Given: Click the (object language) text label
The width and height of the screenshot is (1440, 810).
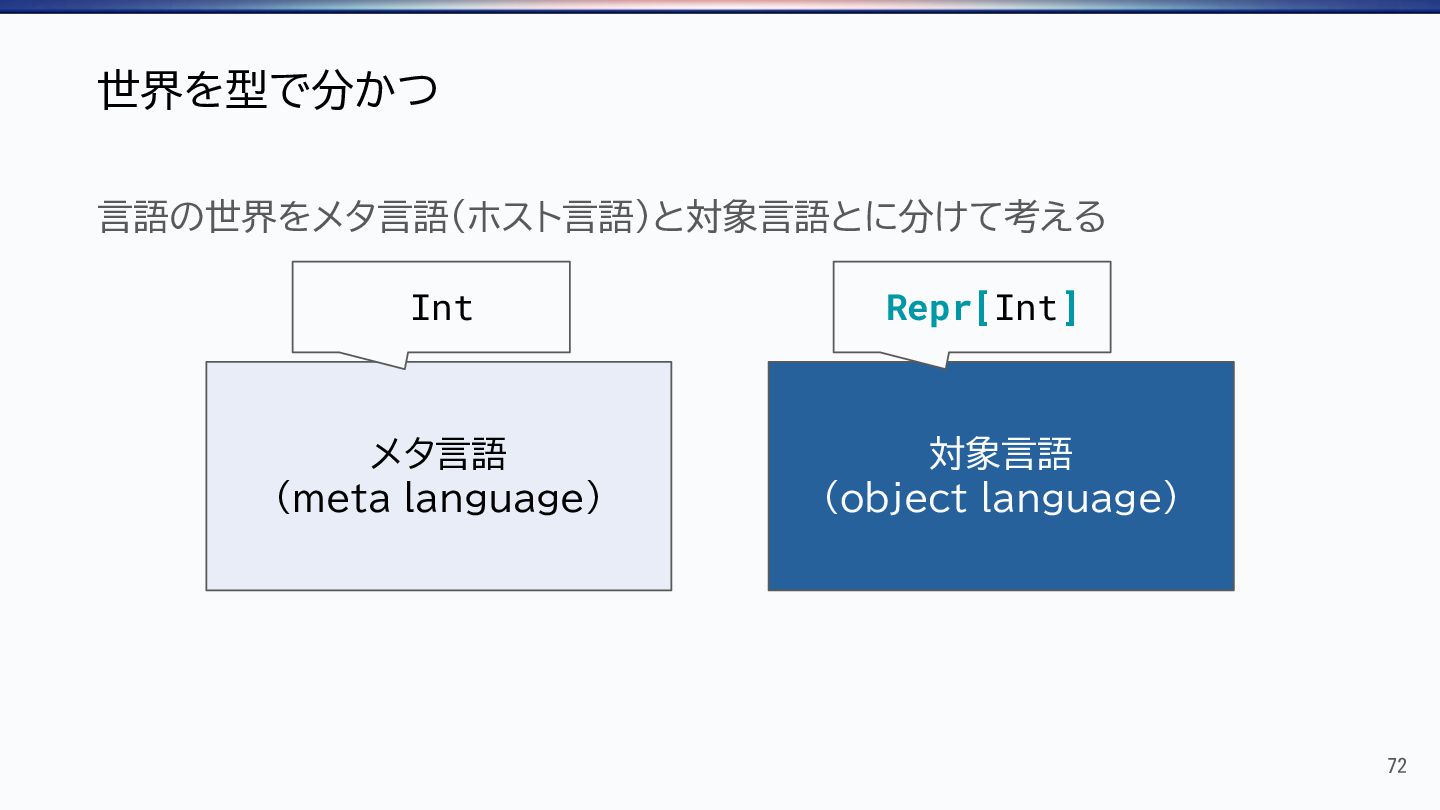Looking at the screenshot, I should point(1000,498).
